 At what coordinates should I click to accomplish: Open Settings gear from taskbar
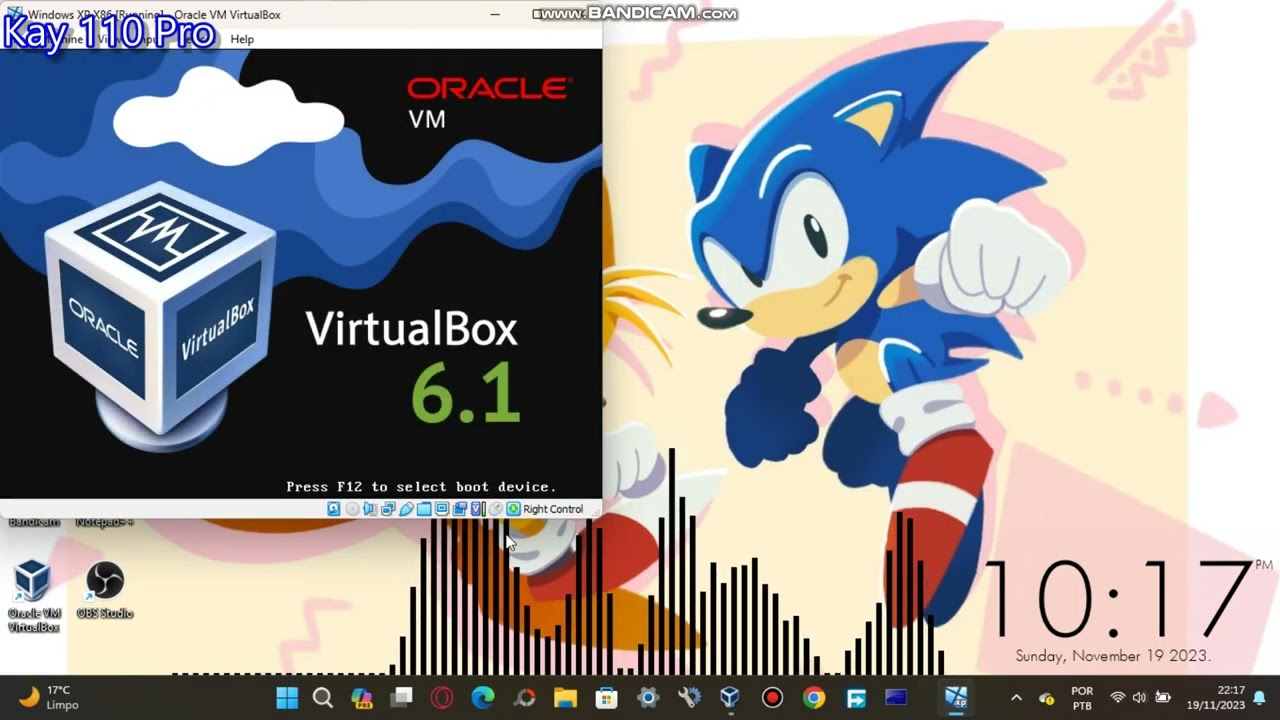(647, 697)
